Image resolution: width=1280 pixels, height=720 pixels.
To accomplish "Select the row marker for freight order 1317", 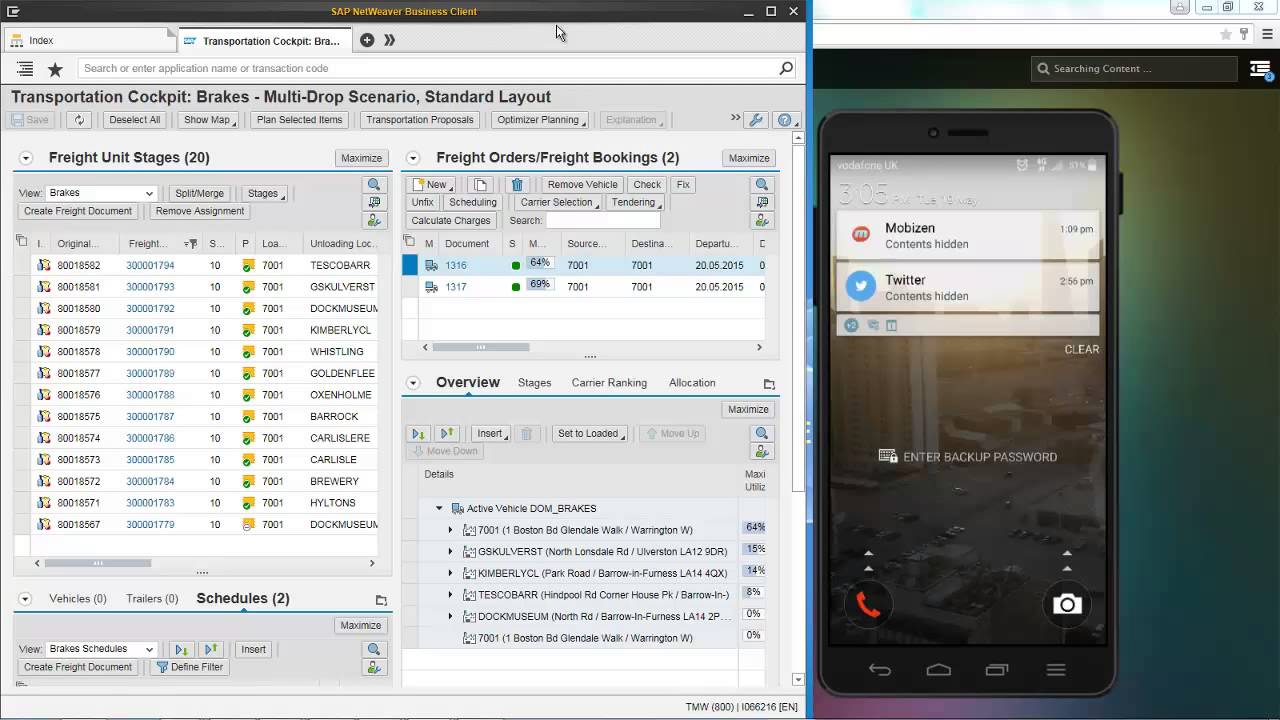I will pyautogui.click(x=410, y=287).
